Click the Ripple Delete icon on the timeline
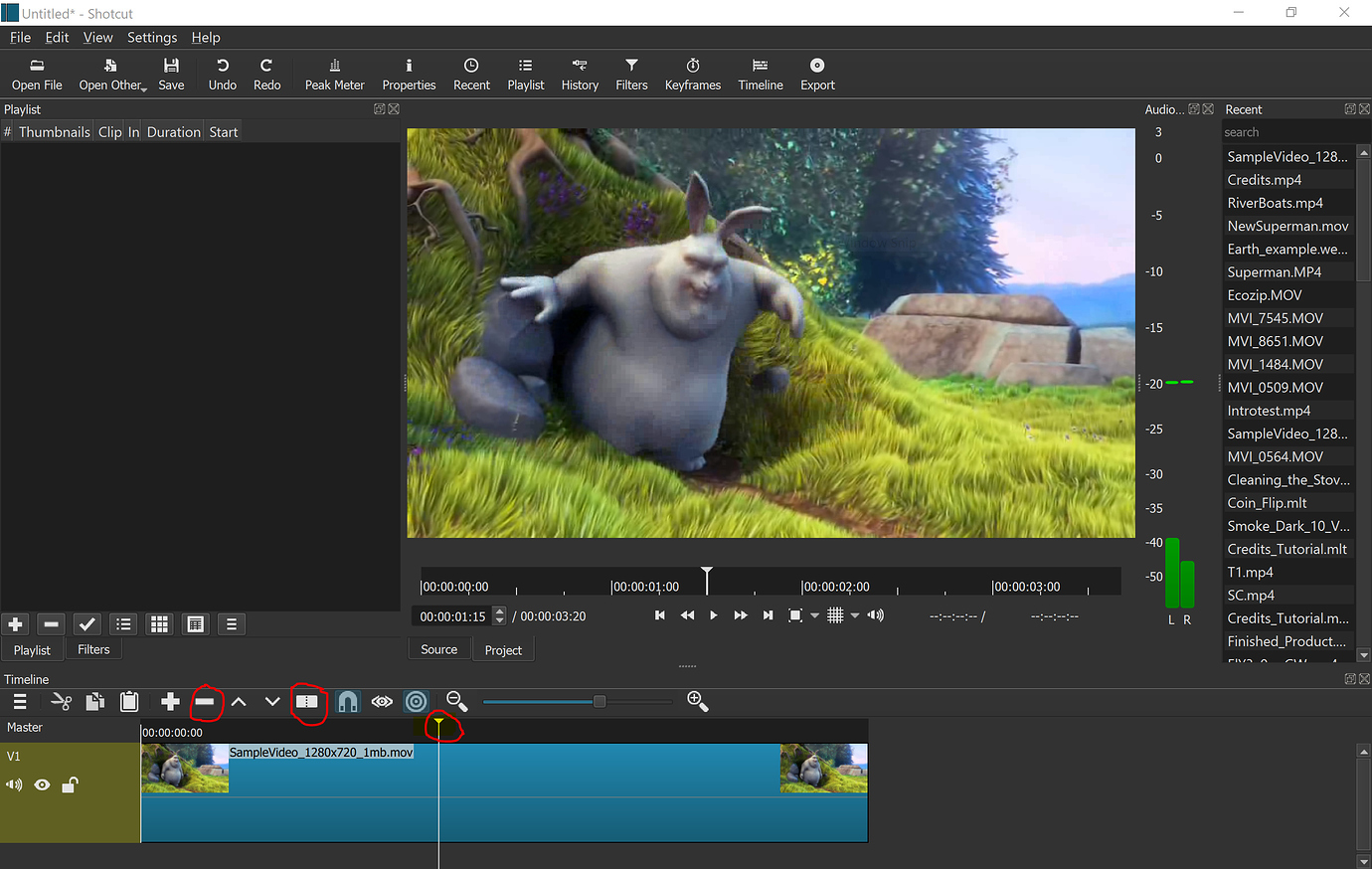1372x869 pixels. (x=207, y=701)
